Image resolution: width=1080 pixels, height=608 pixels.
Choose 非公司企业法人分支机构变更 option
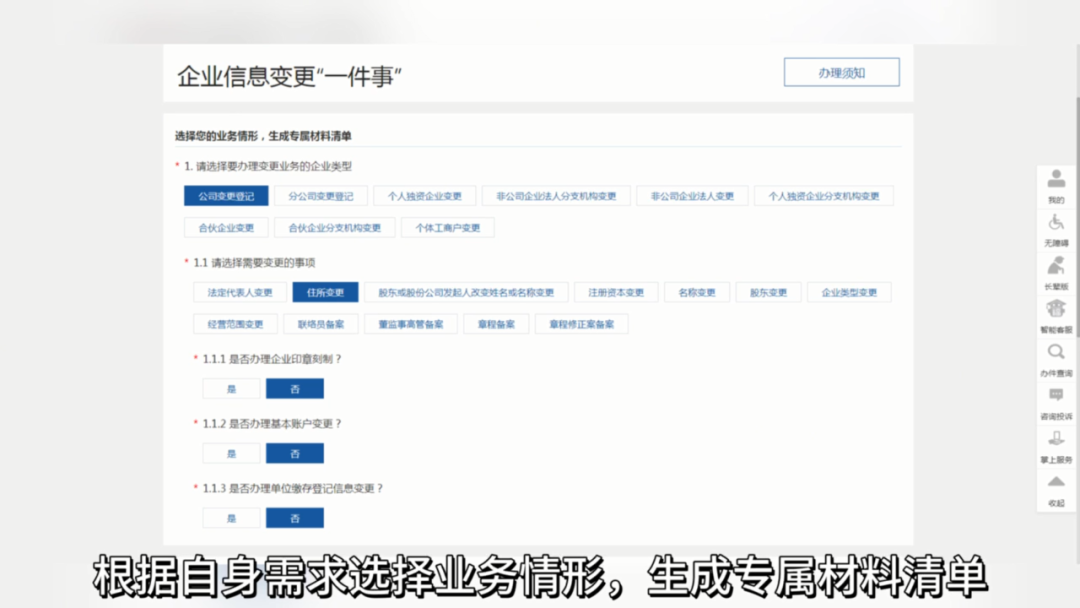(x=556, y=196)
